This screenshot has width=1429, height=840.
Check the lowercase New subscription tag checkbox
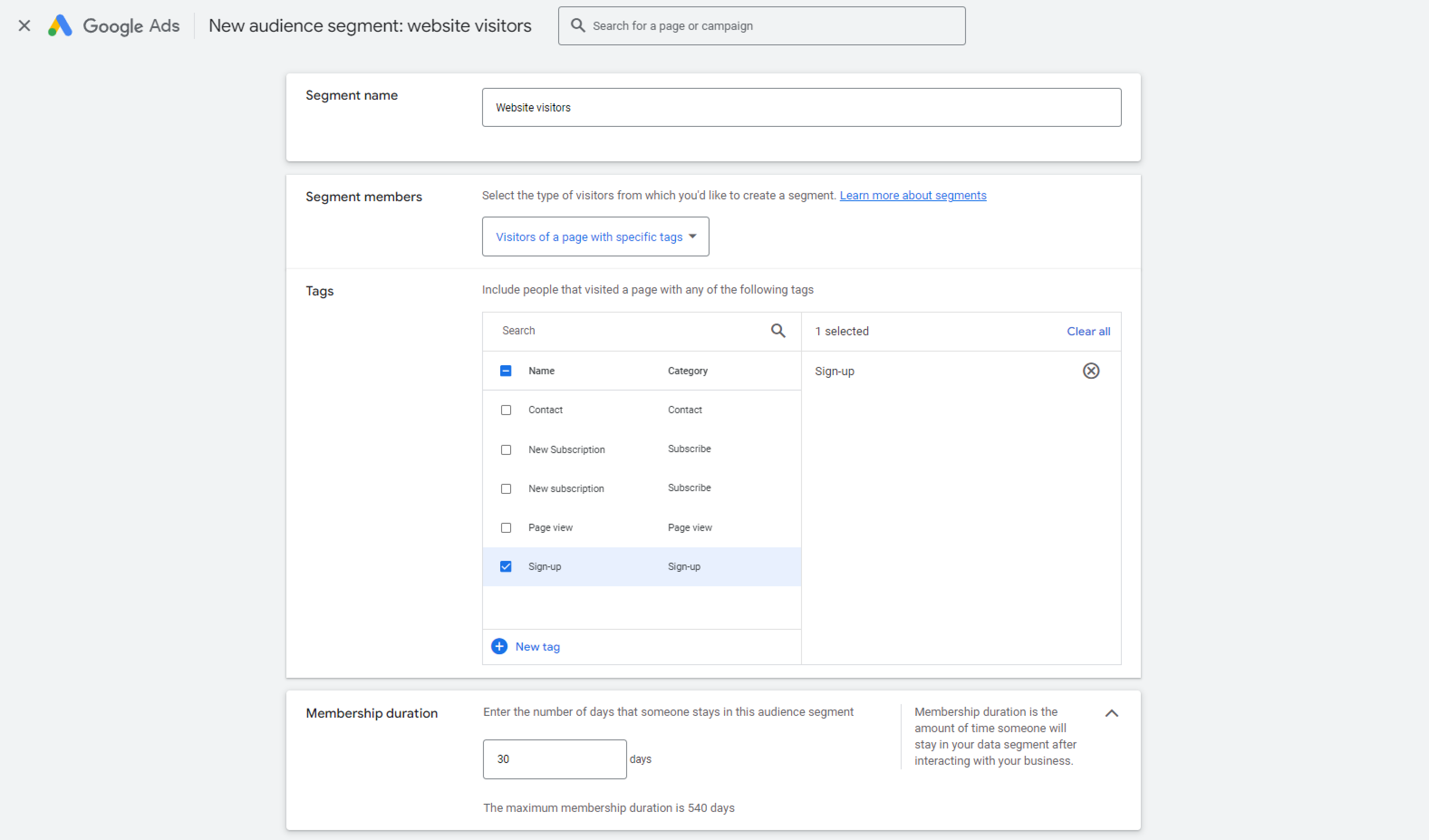pyautogui.click(x=506, y=489)
